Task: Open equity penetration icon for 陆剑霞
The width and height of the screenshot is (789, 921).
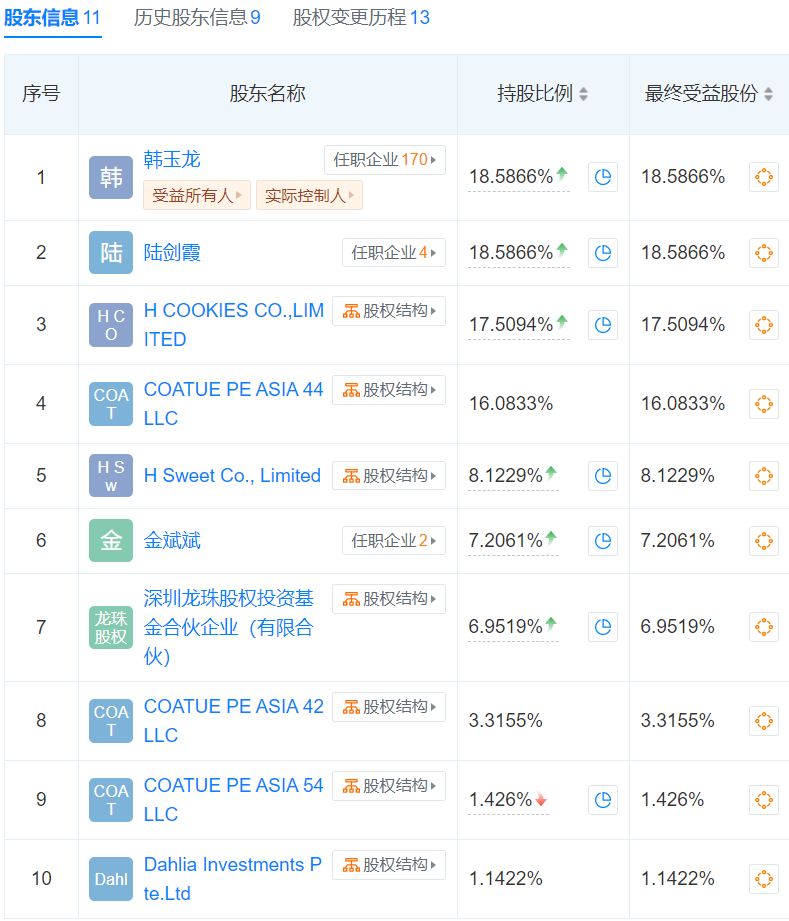Action: (763, 253)
